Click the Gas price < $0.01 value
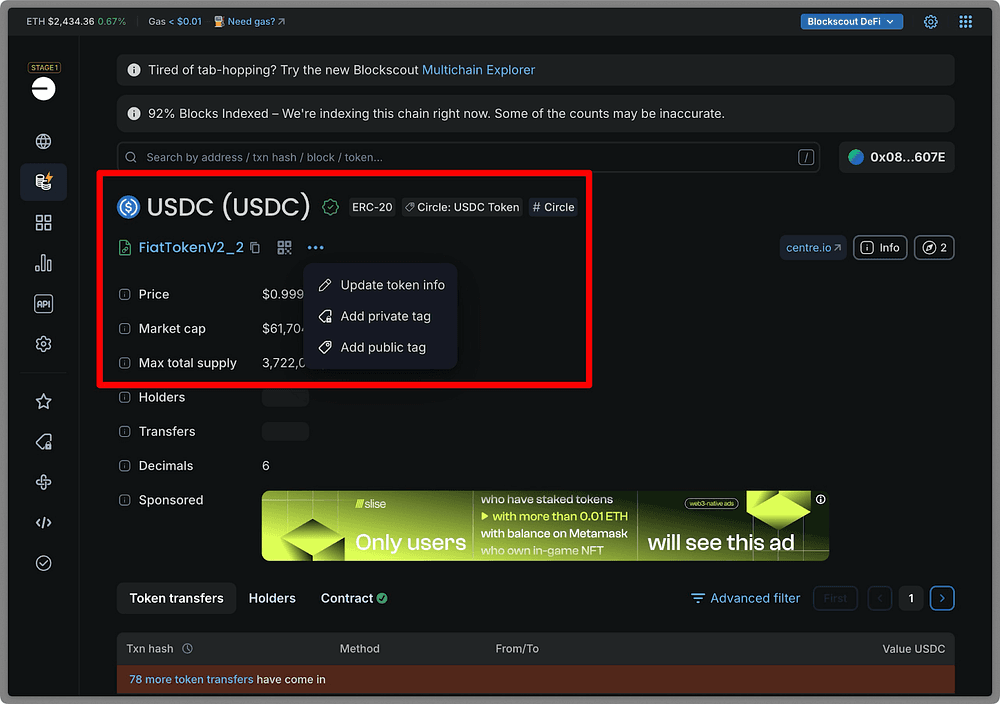This screenshot has height=704, width=1000. coord(185,22)
